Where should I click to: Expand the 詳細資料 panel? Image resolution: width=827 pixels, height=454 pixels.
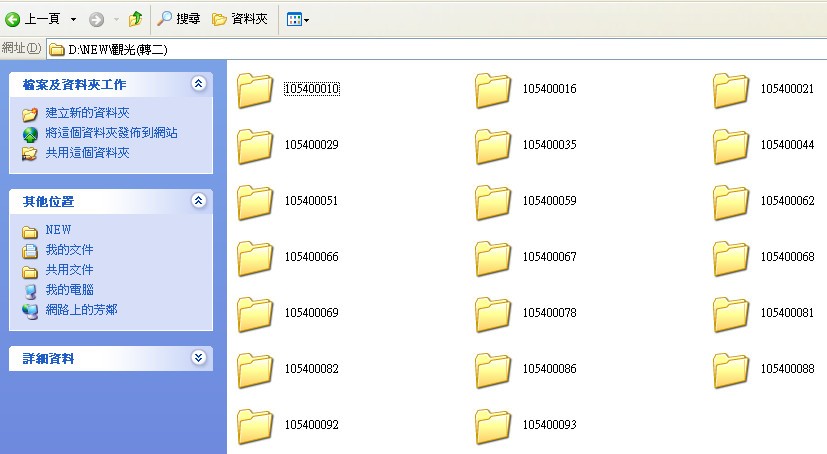[x=198, y=358]
